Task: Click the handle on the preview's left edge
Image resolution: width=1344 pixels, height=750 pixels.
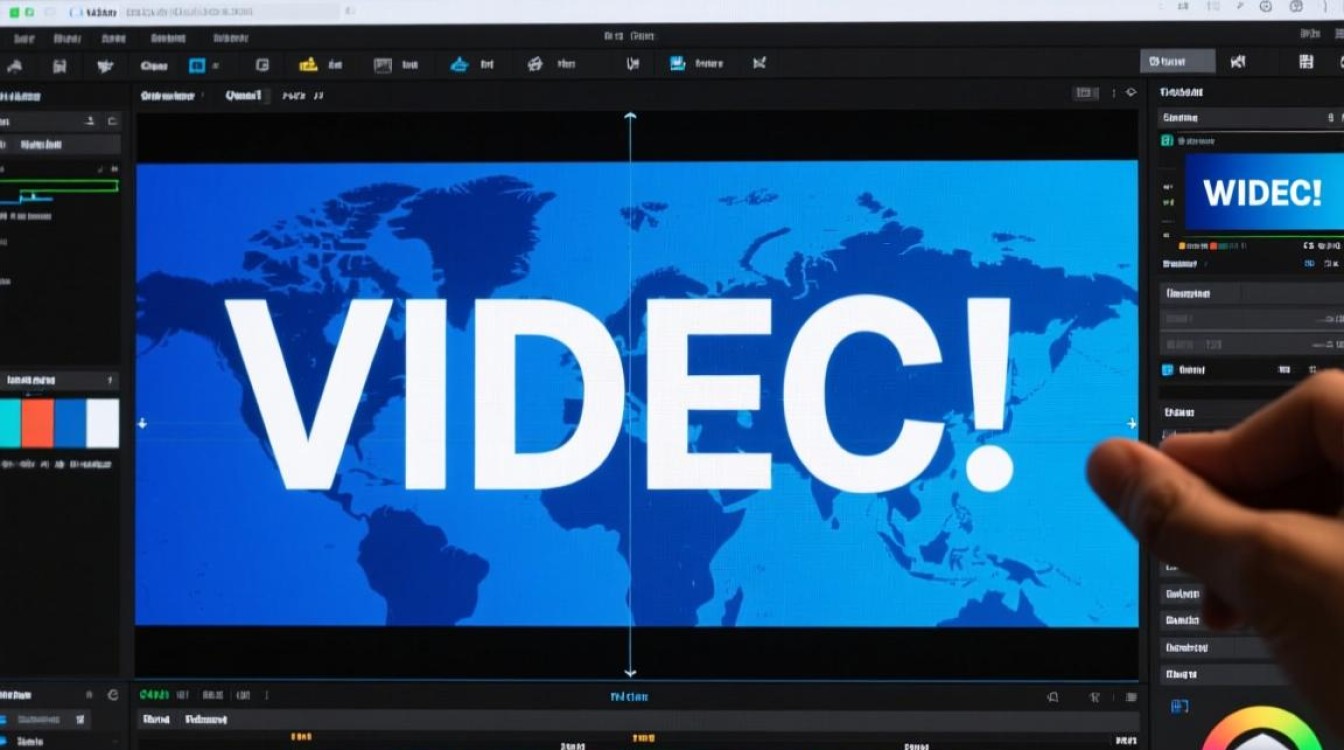Action: (142, 423)
